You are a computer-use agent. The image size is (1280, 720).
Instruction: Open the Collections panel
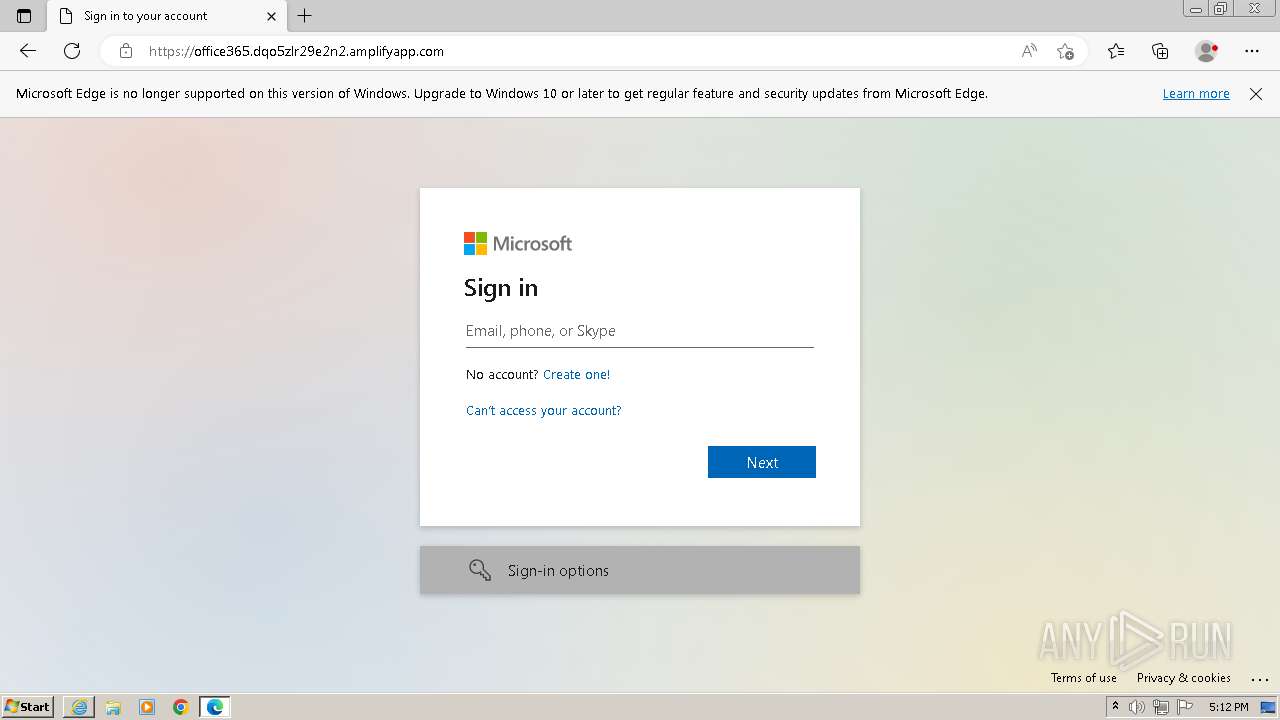(x=1160, y=51)
